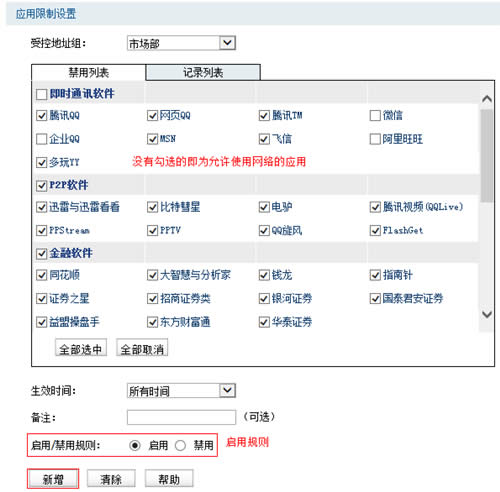500x492 pixels.
Task: Tick the 企业QQ checkbox
Action: [x=41, y=139]
